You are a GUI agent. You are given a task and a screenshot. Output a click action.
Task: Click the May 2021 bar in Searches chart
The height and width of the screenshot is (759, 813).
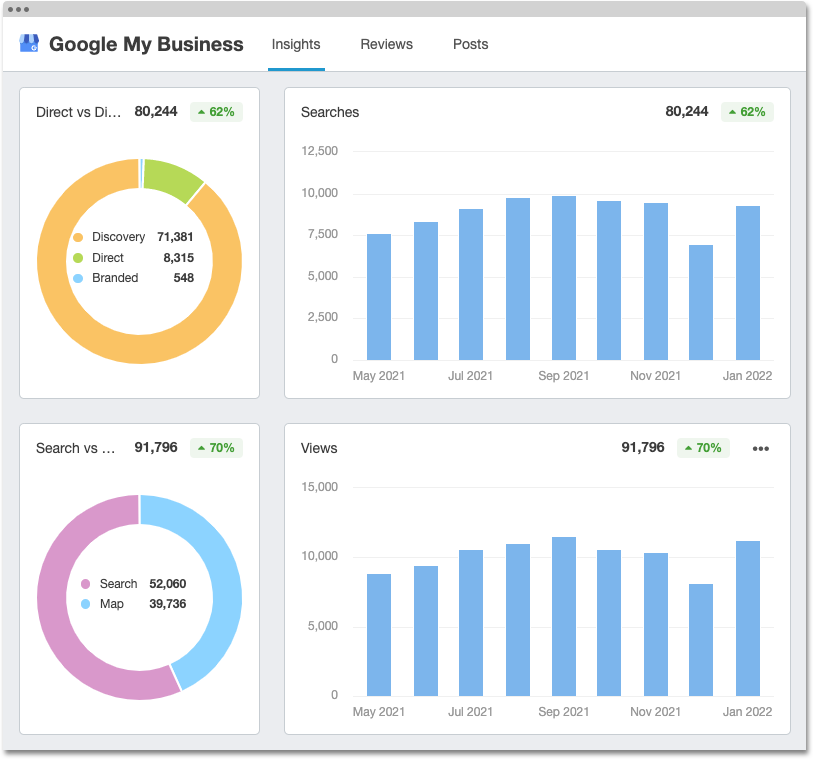tap(379, 297)
